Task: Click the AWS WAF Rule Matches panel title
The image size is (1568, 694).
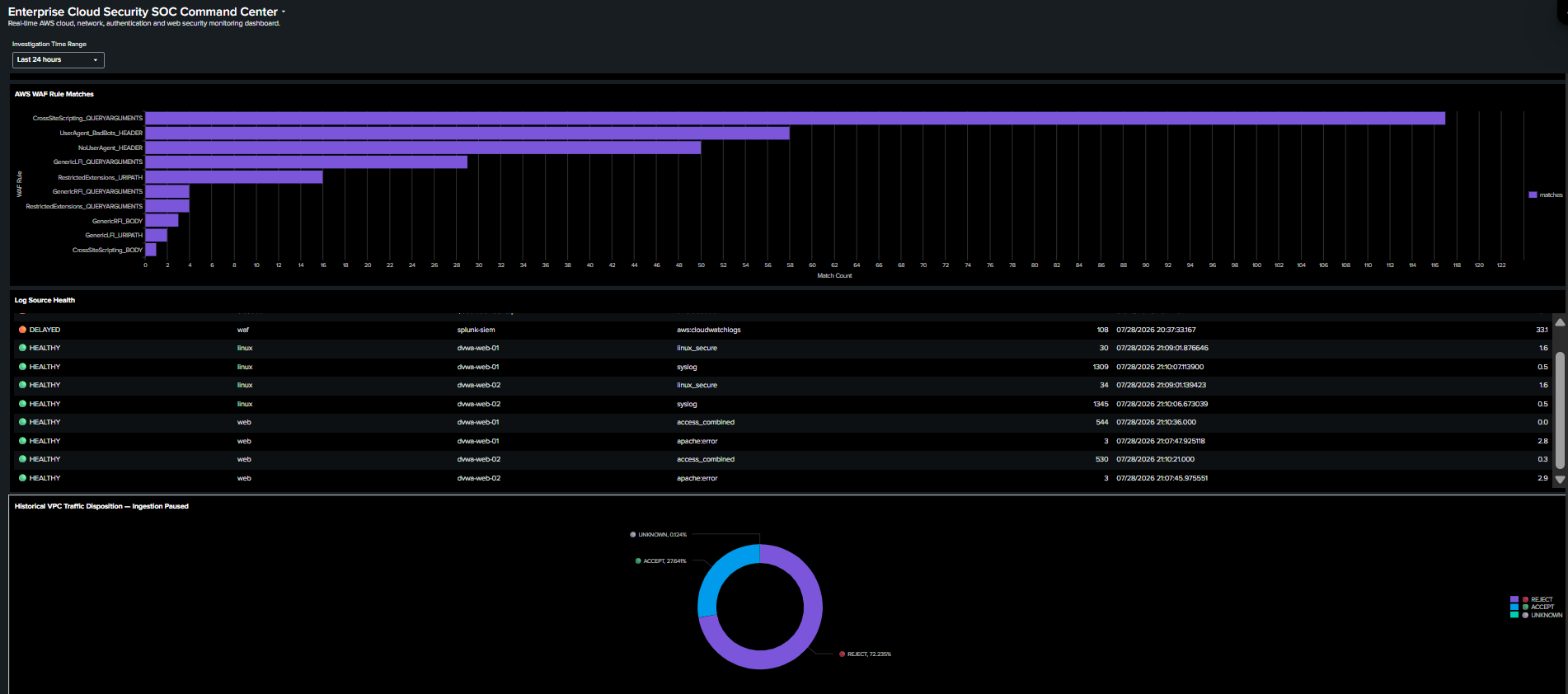Action: 54,94
